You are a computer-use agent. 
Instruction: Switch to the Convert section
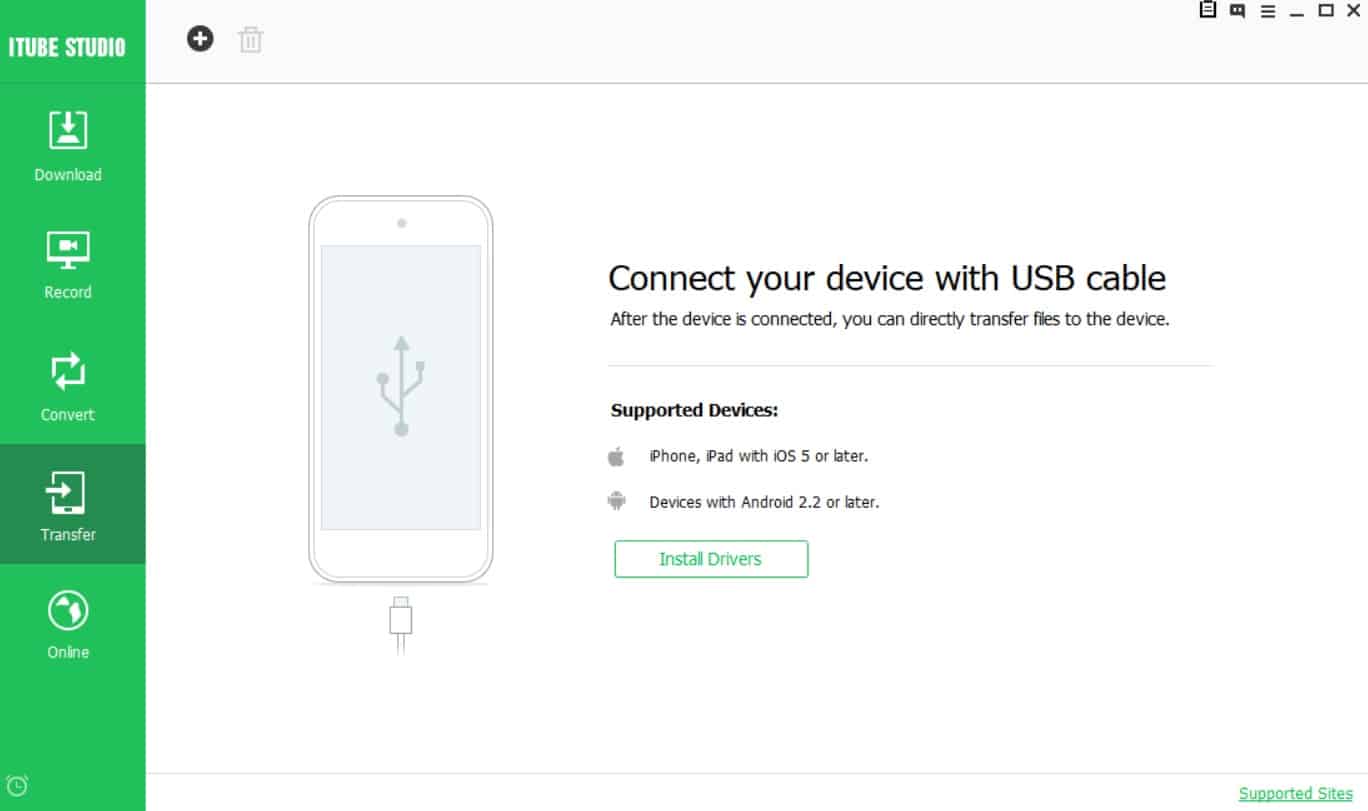coord(68,386)
